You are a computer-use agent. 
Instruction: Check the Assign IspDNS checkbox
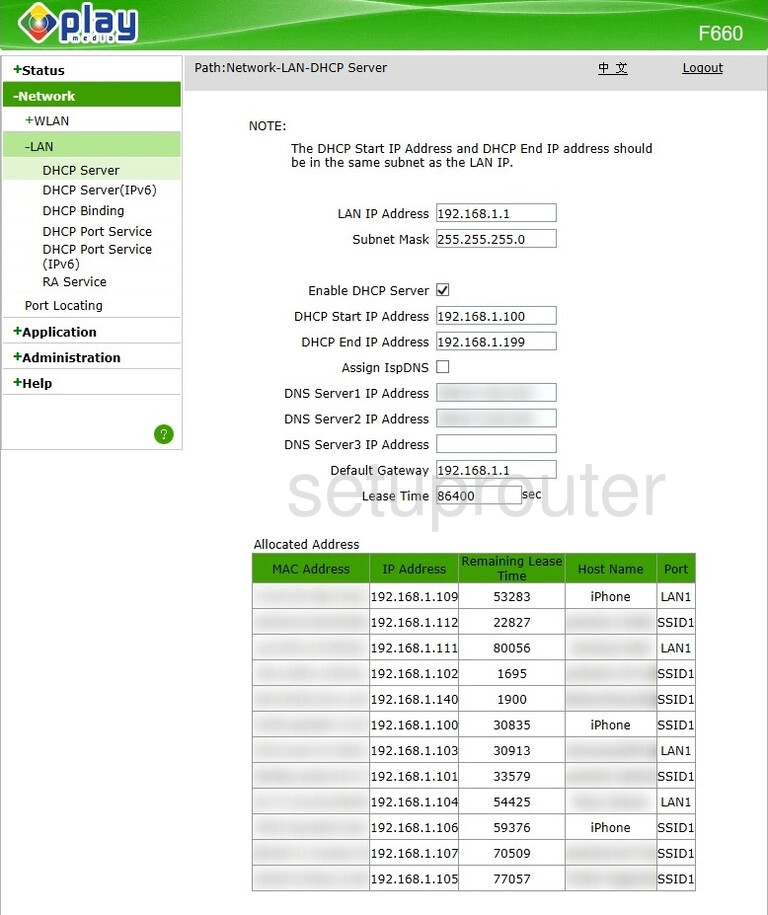tap(443, 367)
